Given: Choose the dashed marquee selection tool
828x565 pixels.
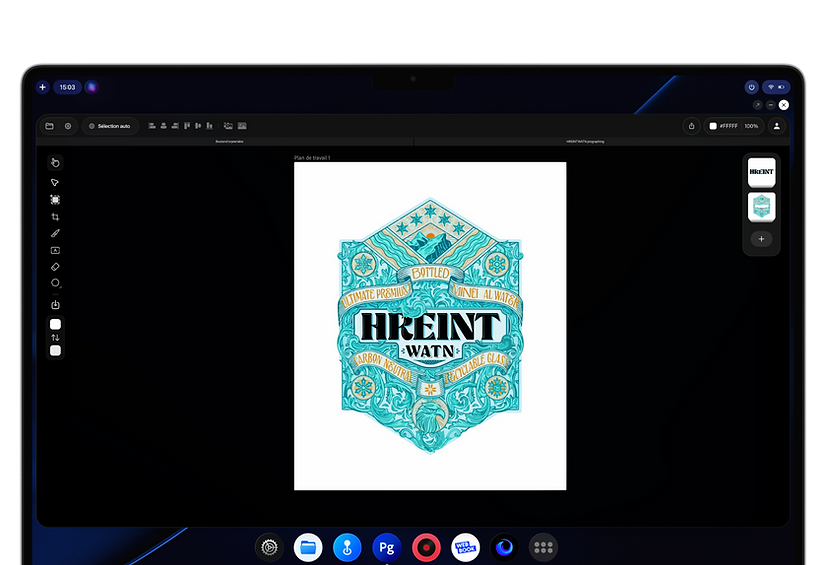Looking at the screenshot, I should click(55, 200).
